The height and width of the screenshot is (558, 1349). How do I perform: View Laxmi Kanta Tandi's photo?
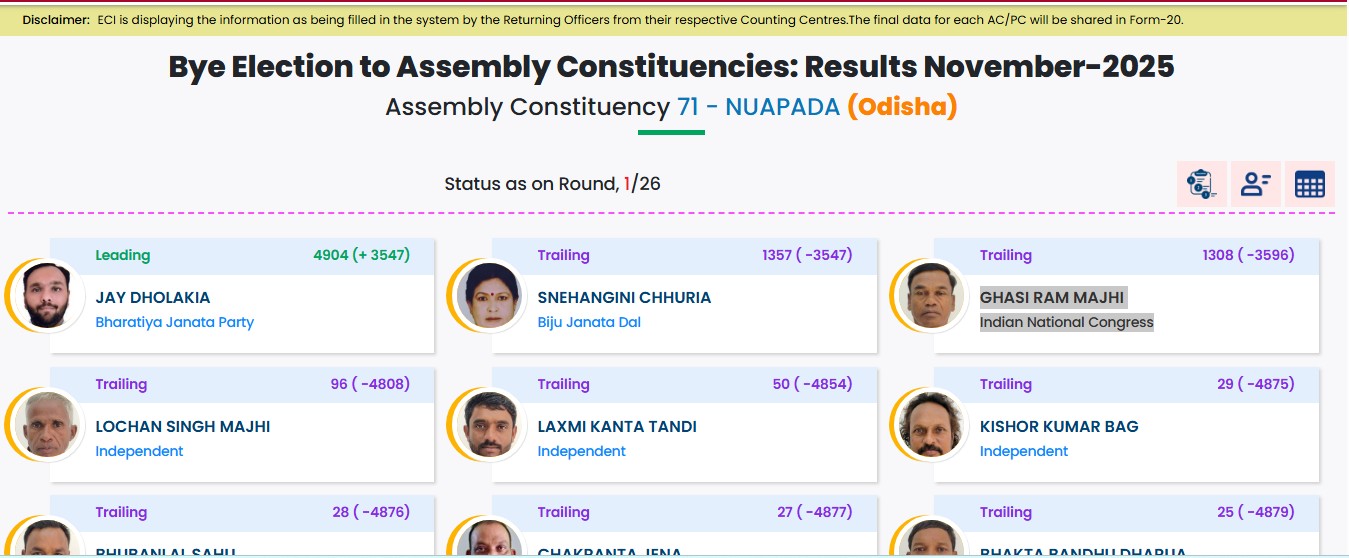tap(488, 424)
